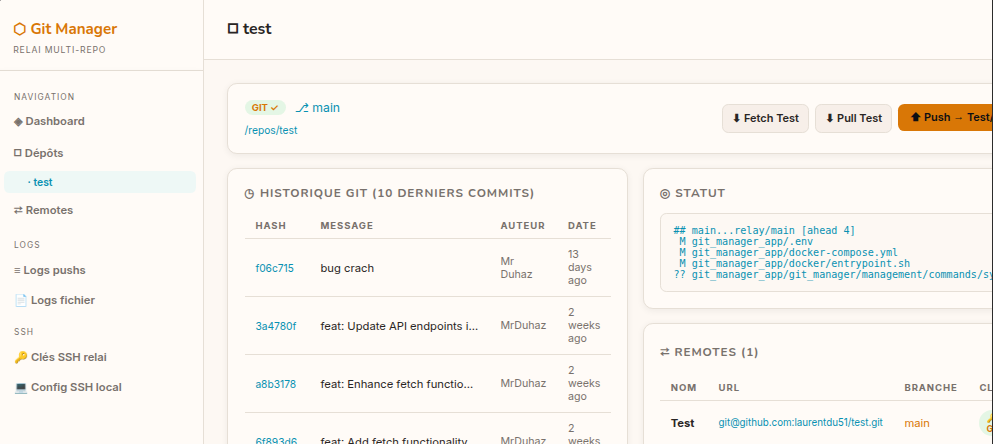Click 'feat: Enhance fetch functio...' message
This screenshot has height=444, width=993.
pyautogui.click(x=396, y=384)
